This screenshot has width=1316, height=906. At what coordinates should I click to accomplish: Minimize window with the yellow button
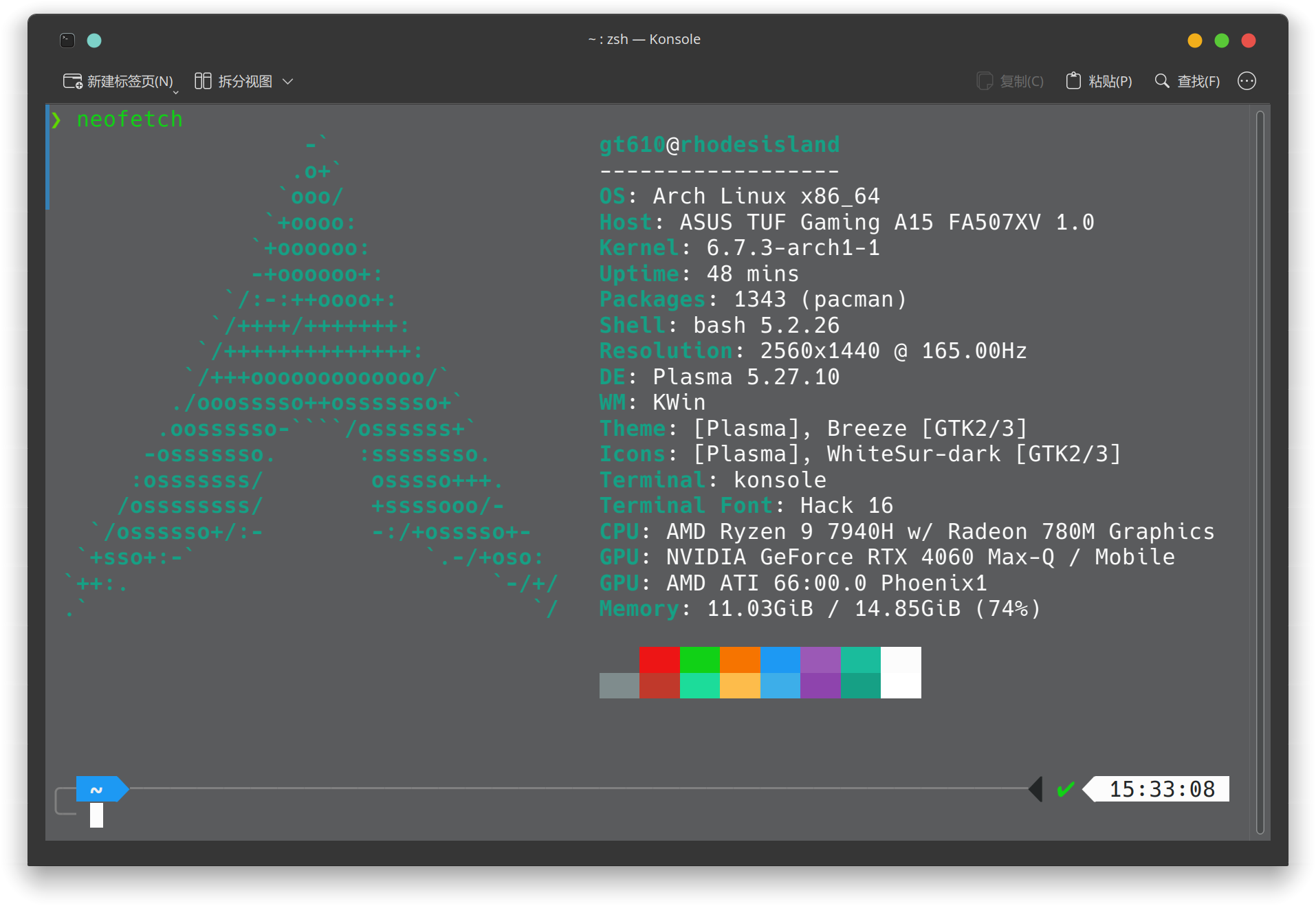(x=1194, y=41)
